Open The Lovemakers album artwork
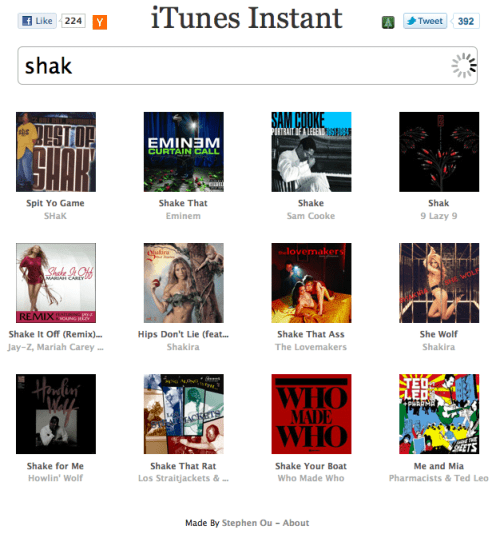 pyautogui.click(x=311, y=283)
